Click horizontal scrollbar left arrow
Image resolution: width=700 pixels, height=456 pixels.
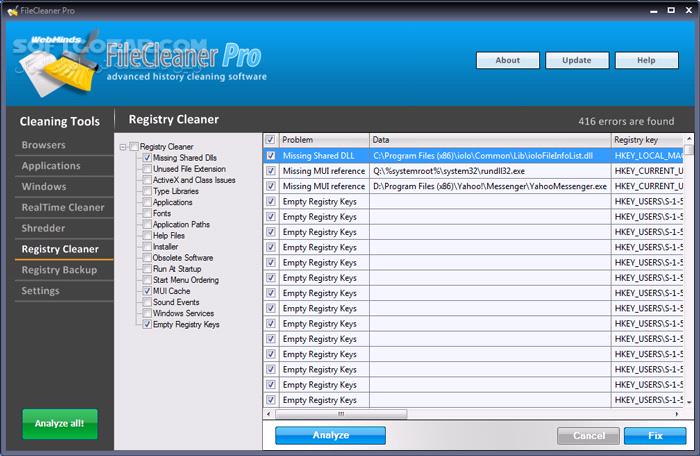(268, 414)
